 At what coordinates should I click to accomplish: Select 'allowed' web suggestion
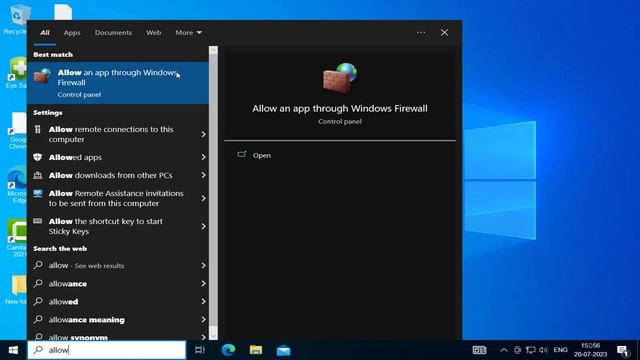(x=118, y=302)
